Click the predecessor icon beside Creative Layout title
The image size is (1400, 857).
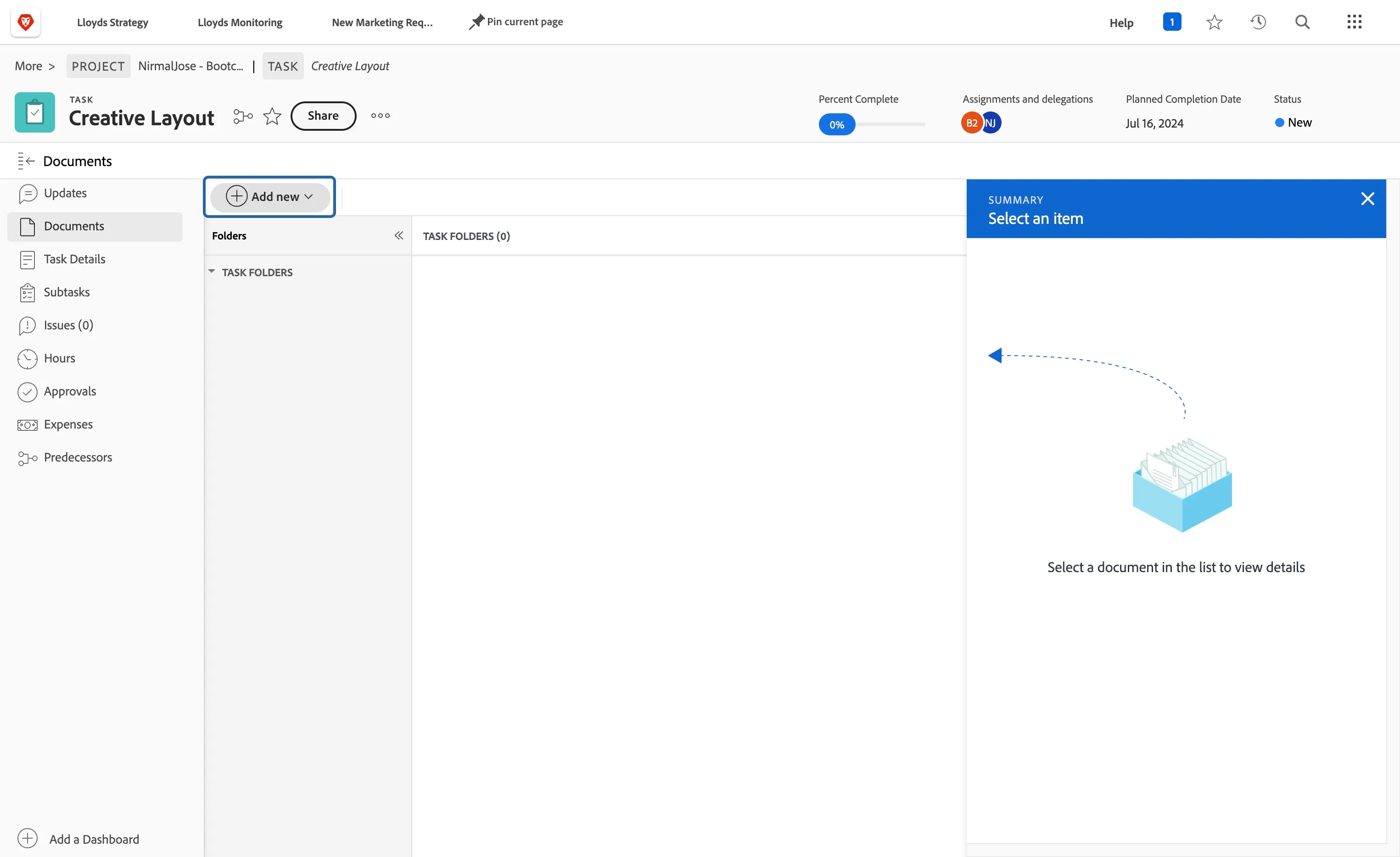tap(243, 116)
